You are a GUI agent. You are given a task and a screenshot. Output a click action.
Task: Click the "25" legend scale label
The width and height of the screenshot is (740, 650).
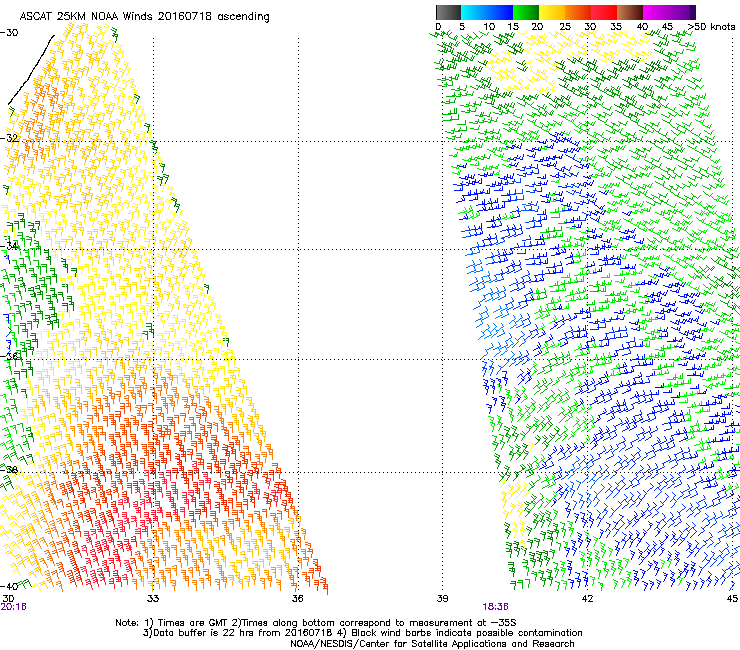pyautogui.click(x=565, y=27)
